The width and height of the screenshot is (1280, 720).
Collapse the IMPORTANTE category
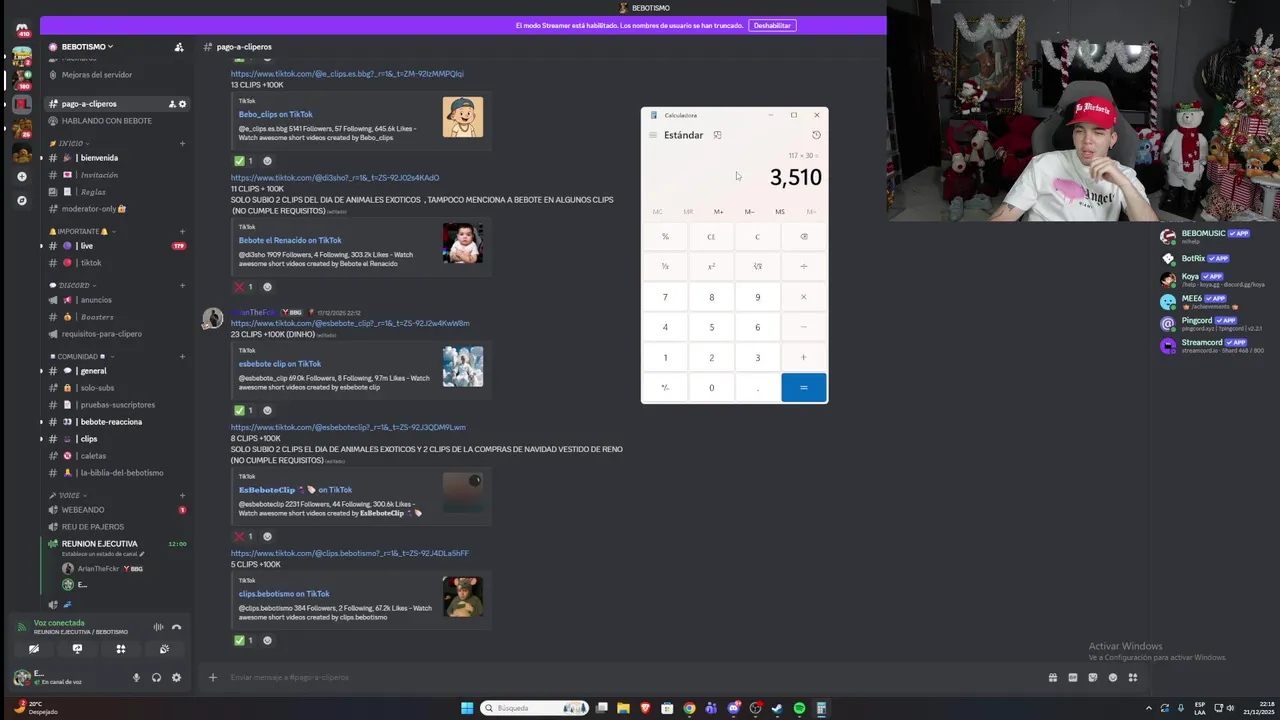80,232
